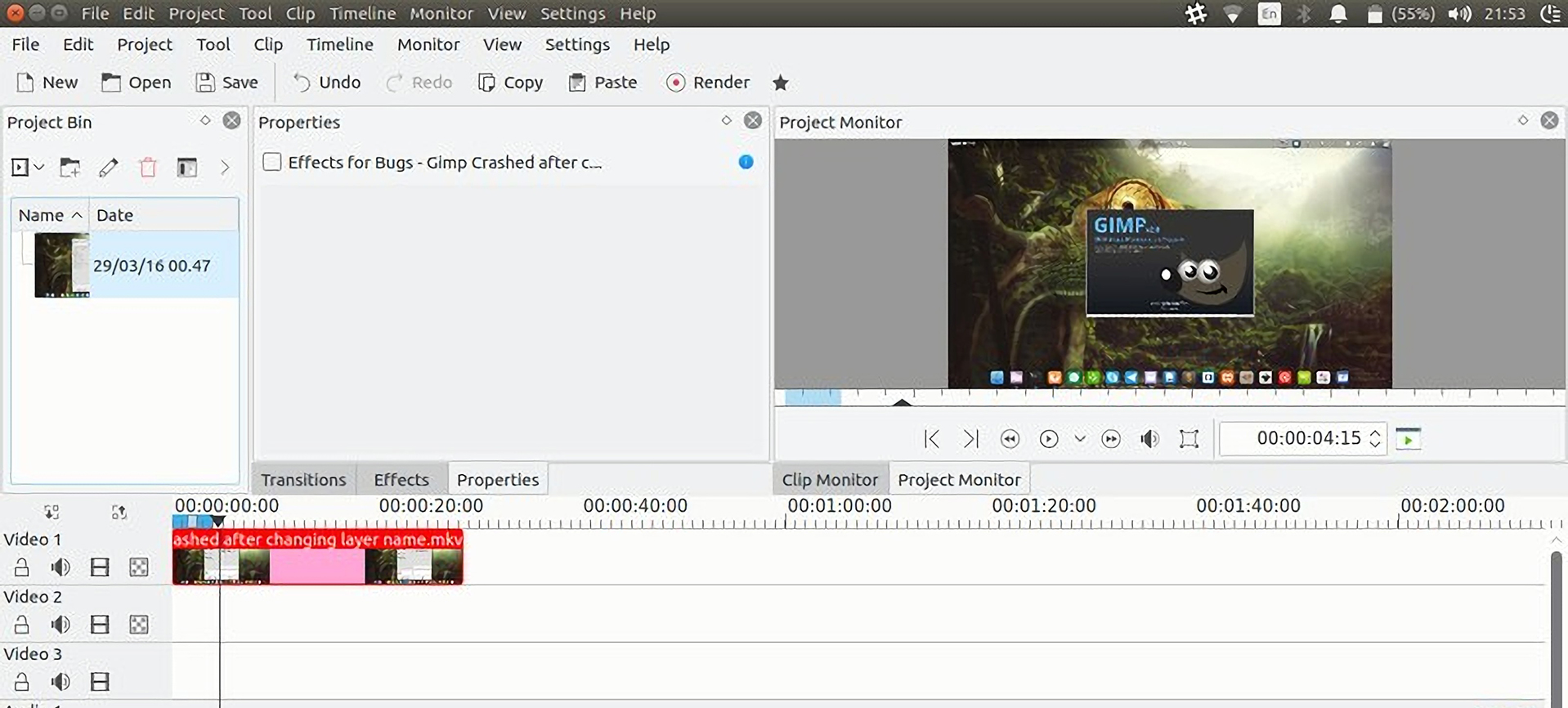
Task: Click the pencil edit clip icon
Action: [x=108, y=168]
